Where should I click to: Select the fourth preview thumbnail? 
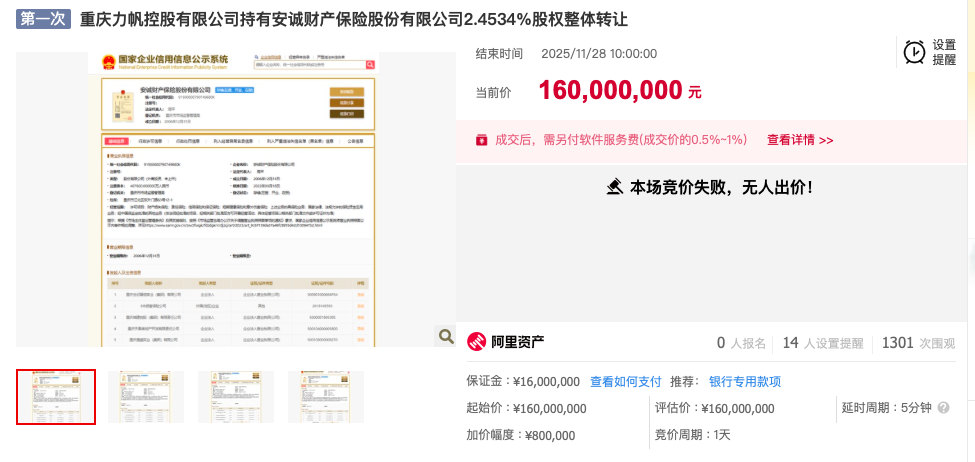click(x=326, y=397)
